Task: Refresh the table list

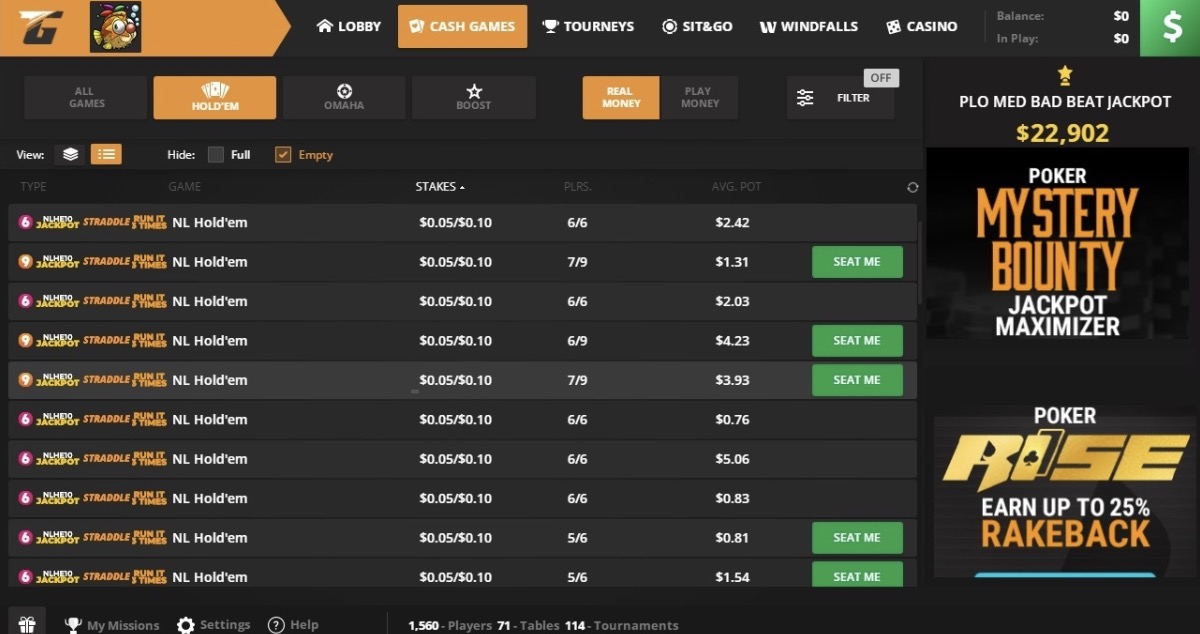Action: 912,187
